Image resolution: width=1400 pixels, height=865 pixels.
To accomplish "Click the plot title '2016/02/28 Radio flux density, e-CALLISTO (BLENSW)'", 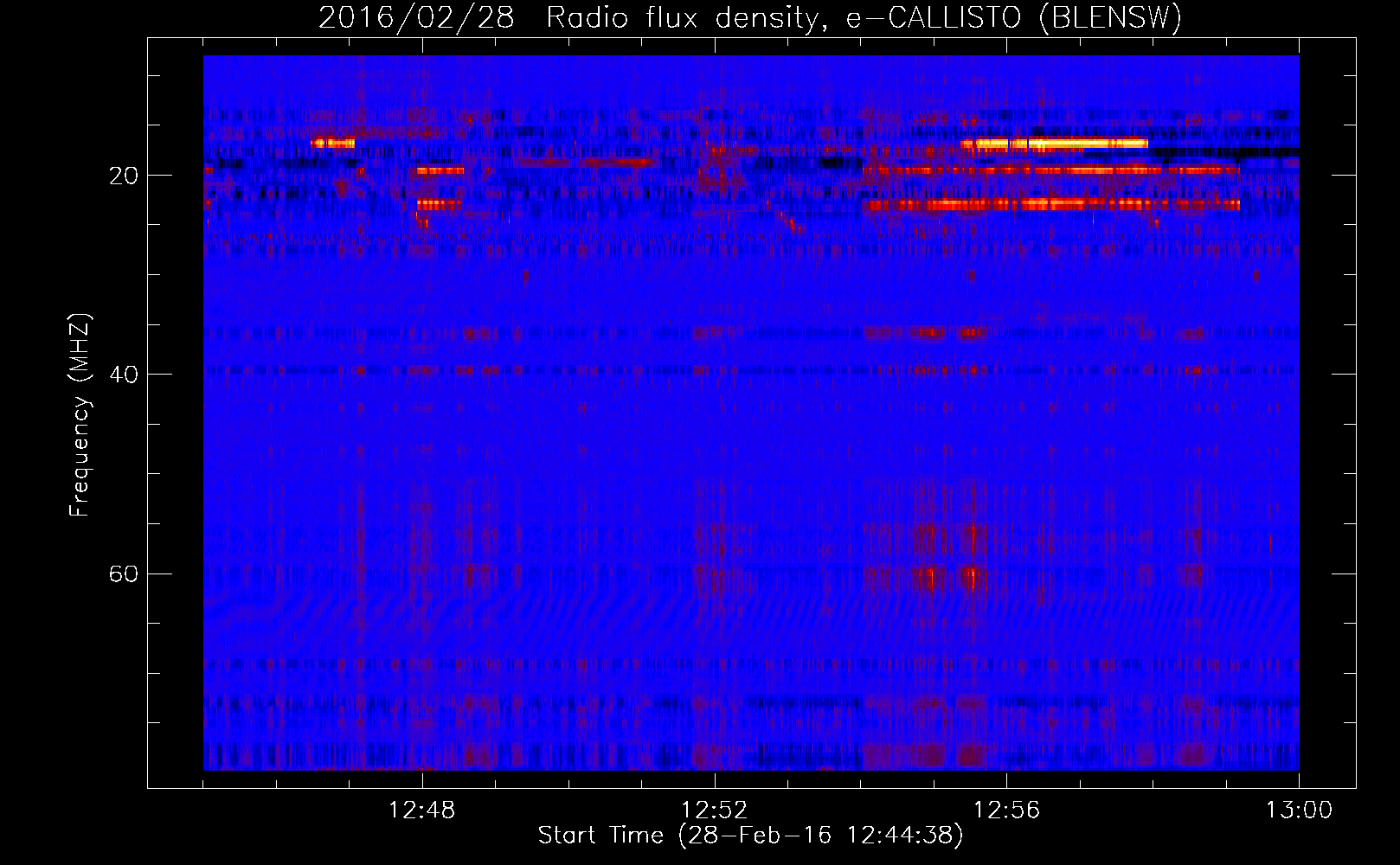I will (x=750, y=17).
